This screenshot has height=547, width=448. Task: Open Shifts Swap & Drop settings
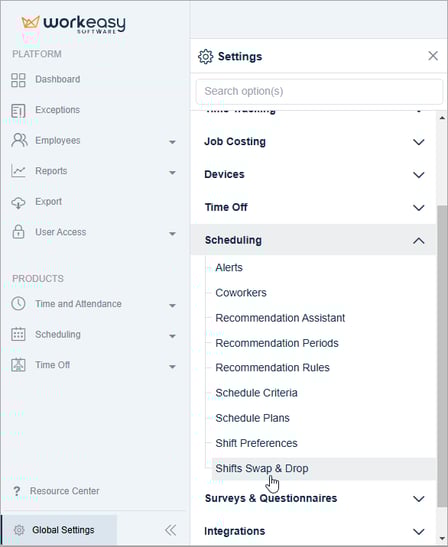(x=262, y=469)
